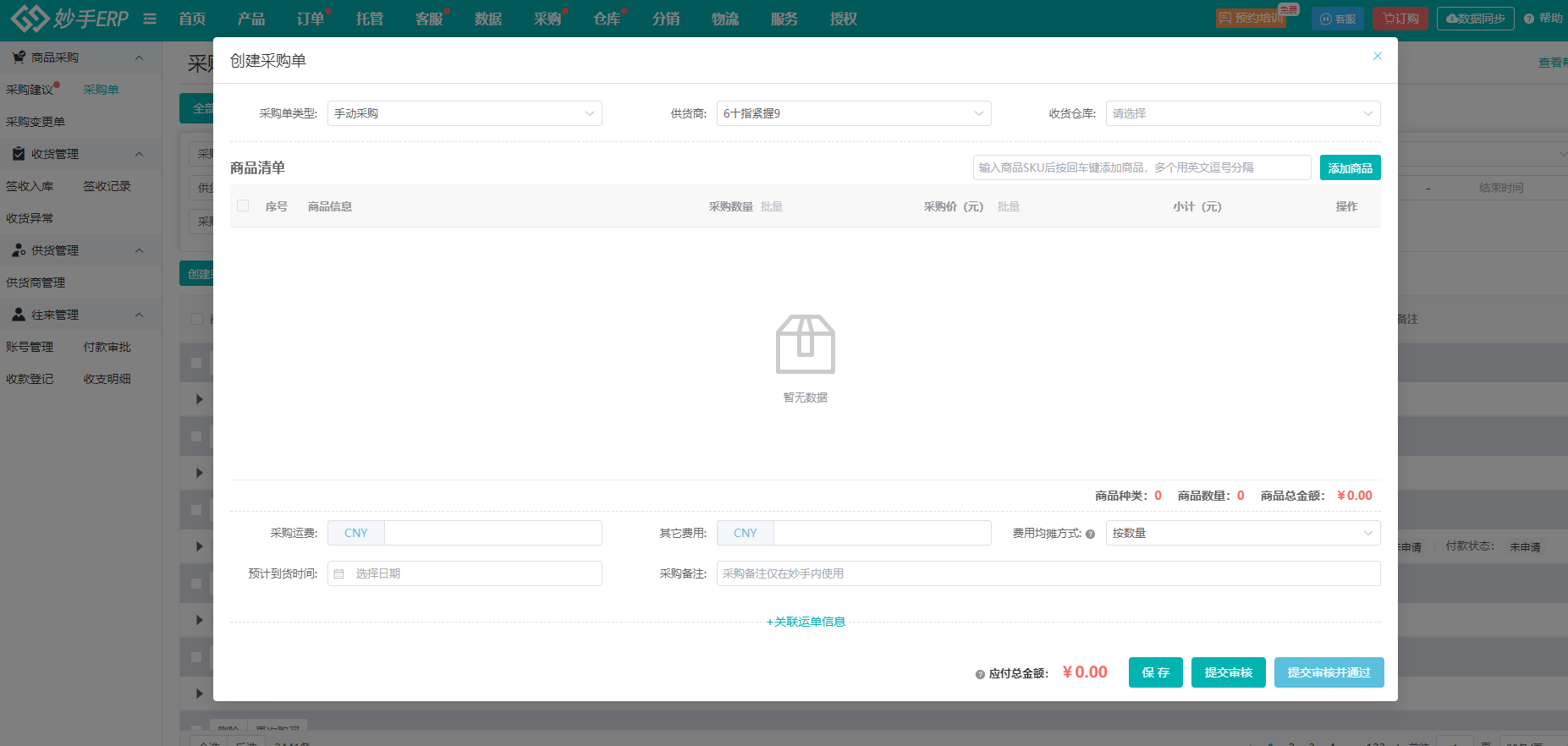Click the calendar icon in 预计到货时间 field
This screenshot has width=1568, height=746.
tap(339, 573)
